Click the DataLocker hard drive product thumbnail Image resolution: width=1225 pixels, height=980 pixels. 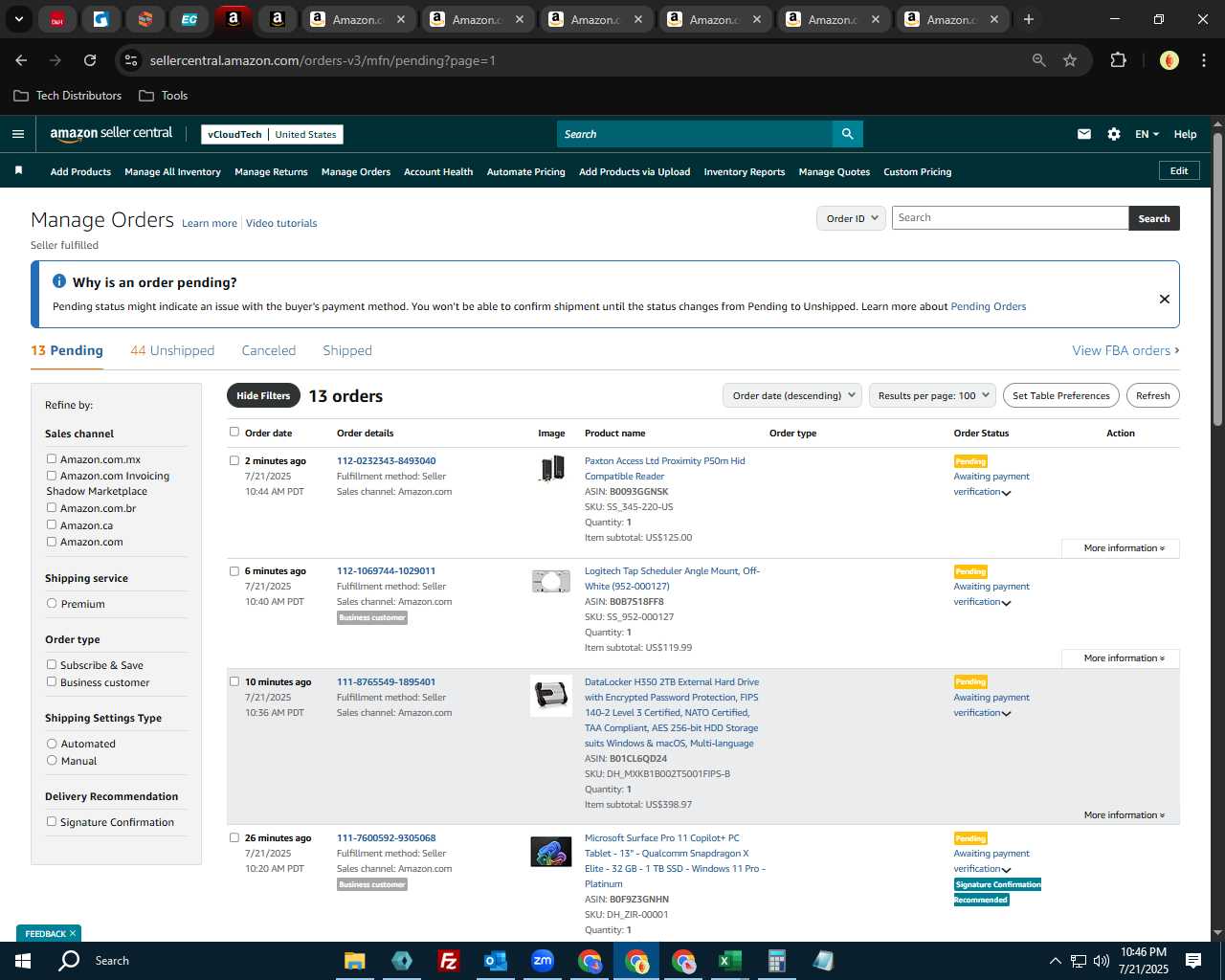click(551, 696)
